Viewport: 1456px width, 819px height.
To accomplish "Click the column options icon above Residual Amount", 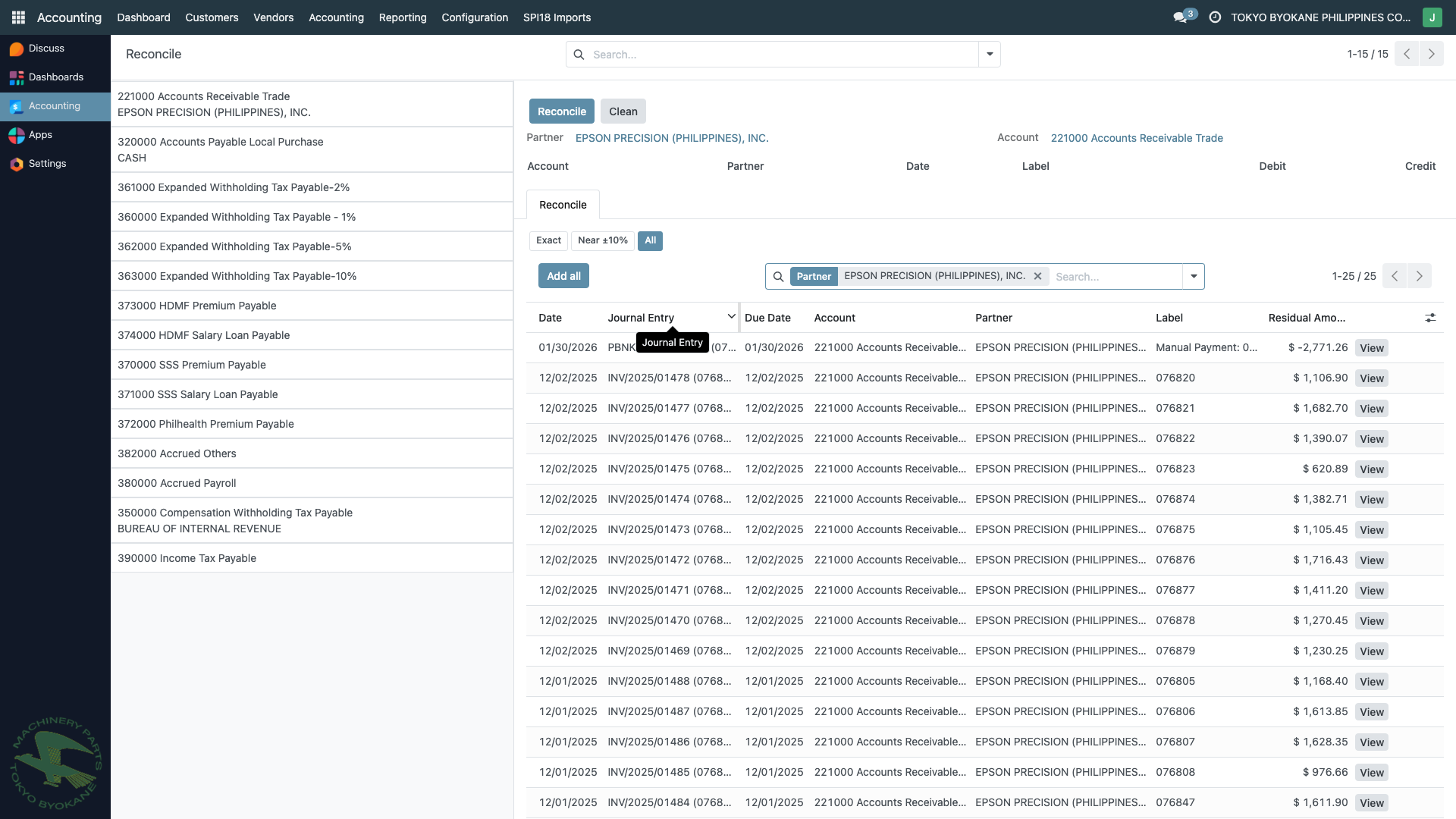I will pyautogui.click(x=1430, y=318).
